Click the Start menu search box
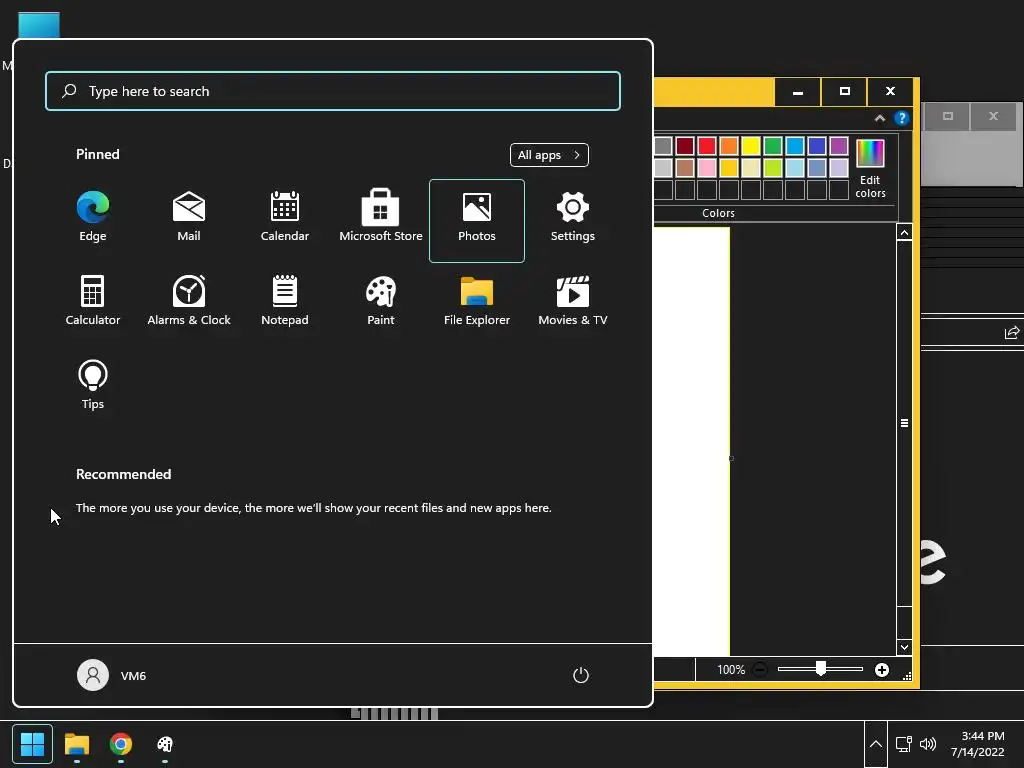Image resolution: width=1024 pixels, height=768 pixels. (x=333, y=91)
